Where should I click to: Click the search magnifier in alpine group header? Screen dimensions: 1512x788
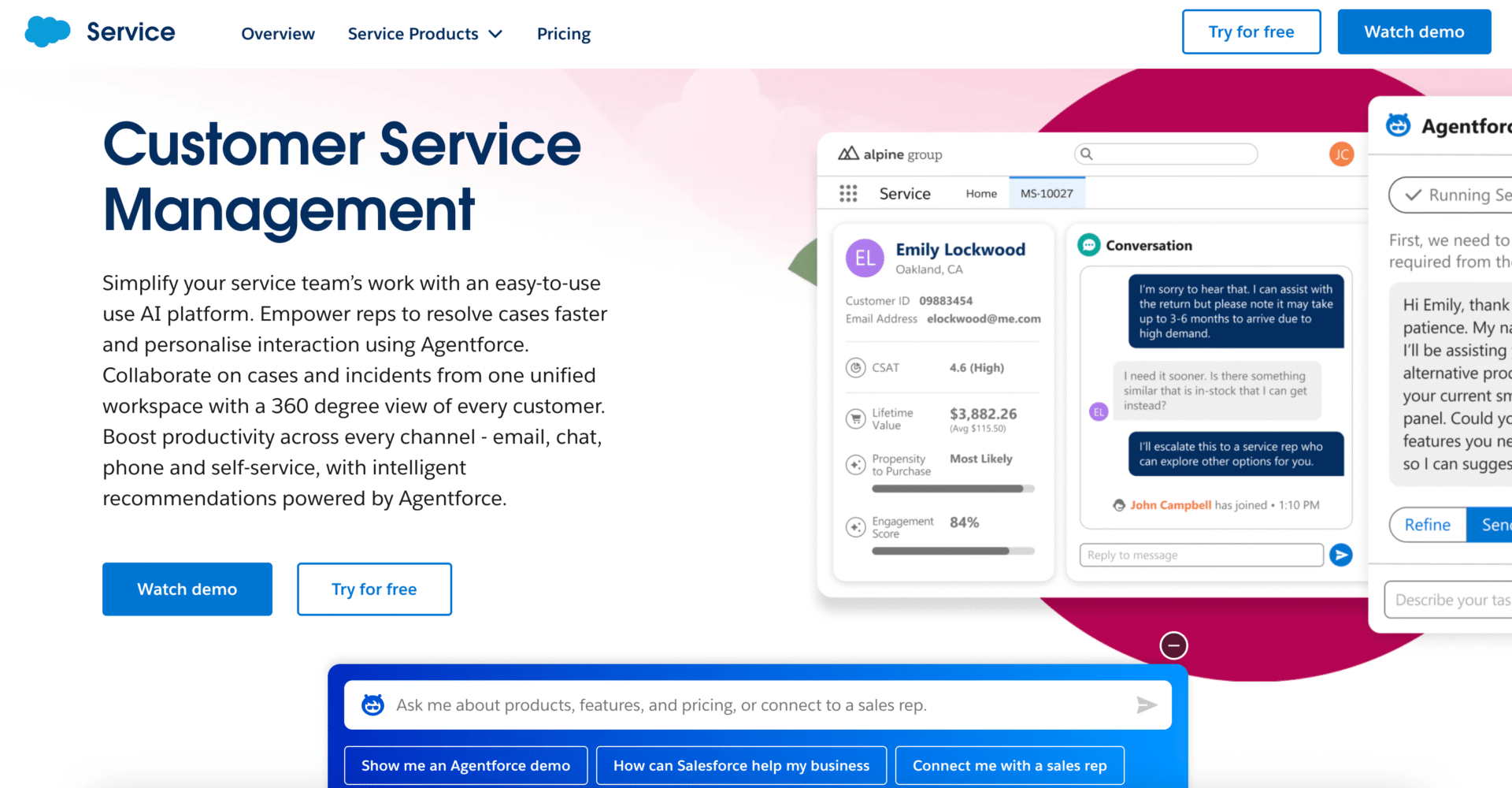coord(1087,154)
